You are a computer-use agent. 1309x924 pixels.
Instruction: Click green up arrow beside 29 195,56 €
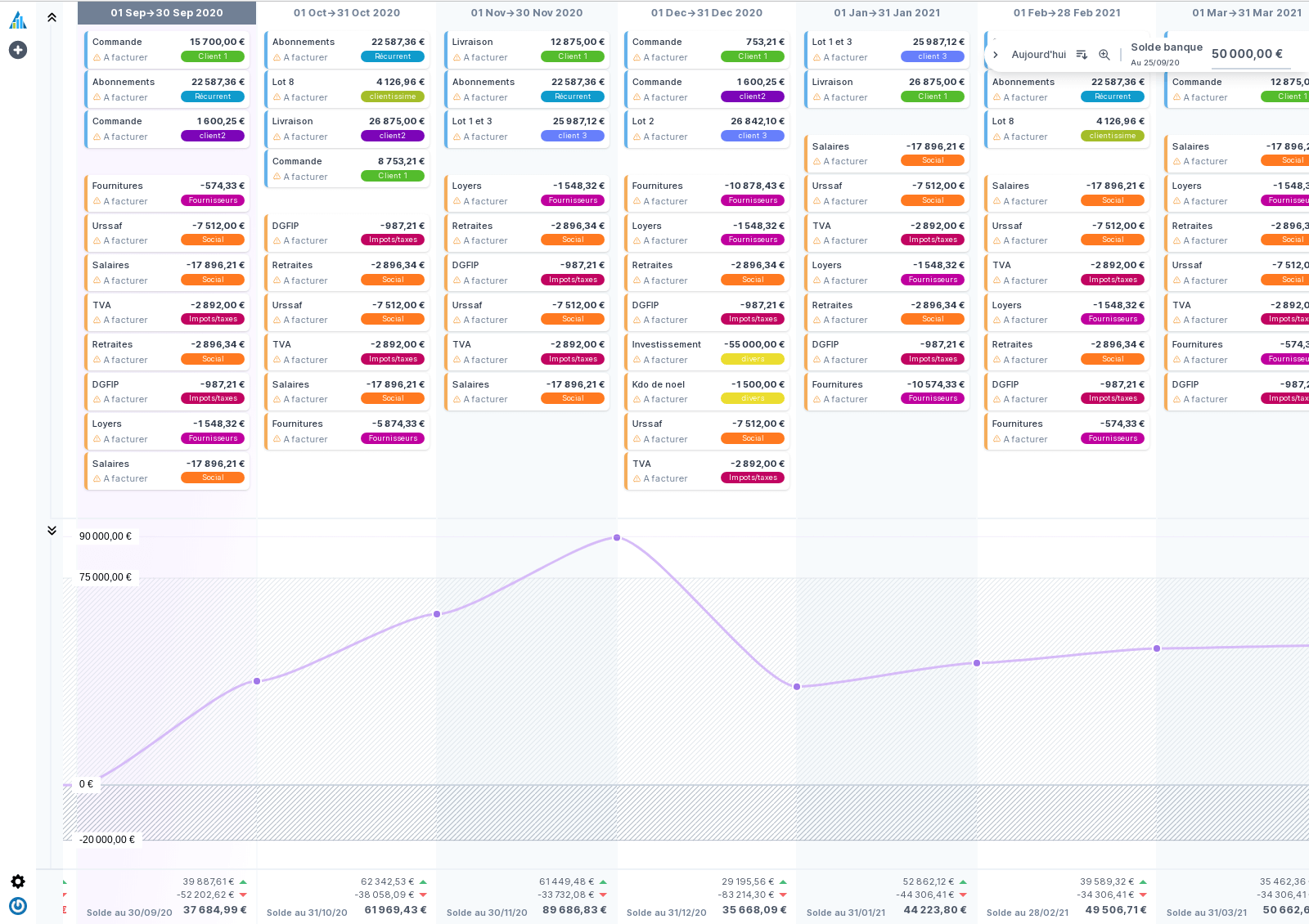click(783, 882)
